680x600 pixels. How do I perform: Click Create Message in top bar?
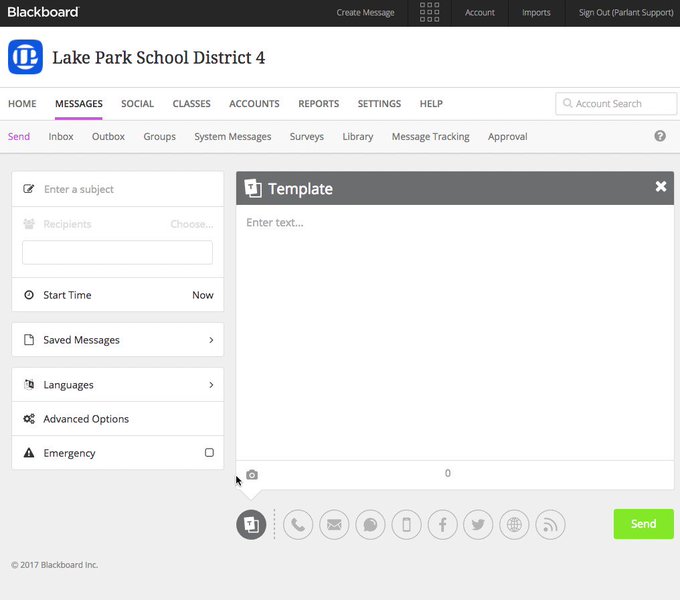pyautogui.click(x=366, y=13)
